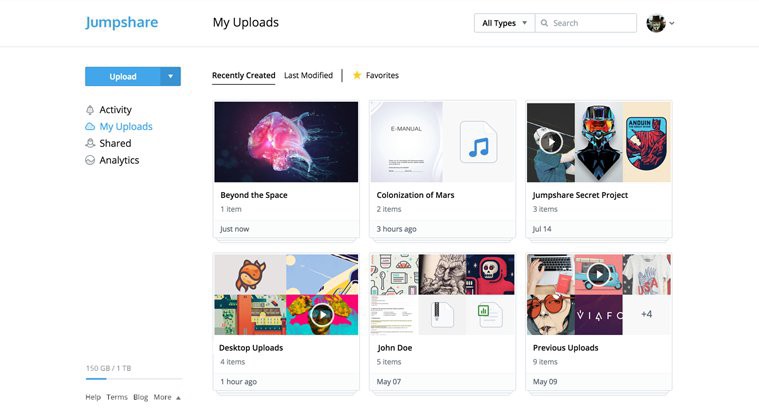The image size is (759, 412).
Task: Expand the More footer menu
Action: pos(166,397)
